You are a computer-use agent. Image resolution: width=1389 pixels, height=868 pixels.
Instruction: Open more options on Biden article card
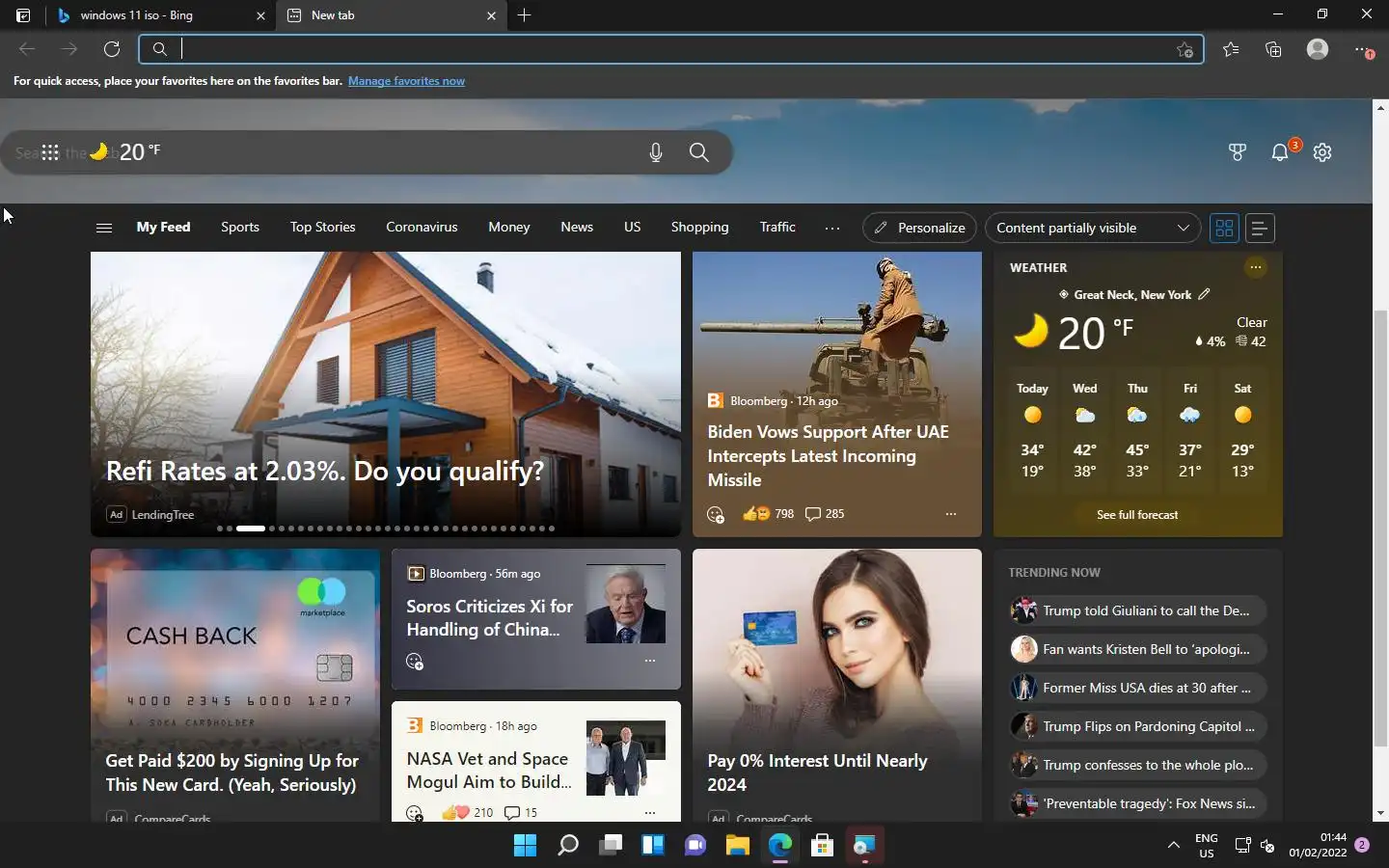951,514
